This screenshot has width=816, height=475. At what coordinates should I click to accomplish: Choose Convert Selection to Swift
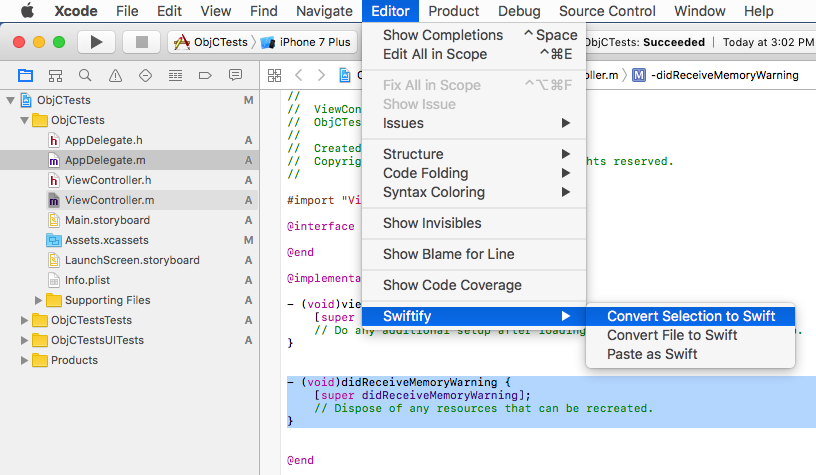[x=691, y=316]
